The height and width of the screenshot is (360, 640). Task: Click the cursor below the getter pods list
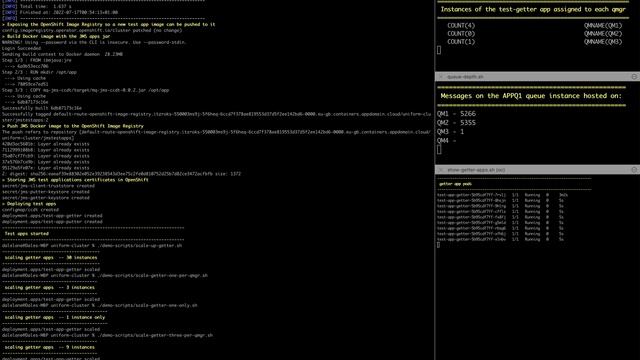tap(438, 245)
